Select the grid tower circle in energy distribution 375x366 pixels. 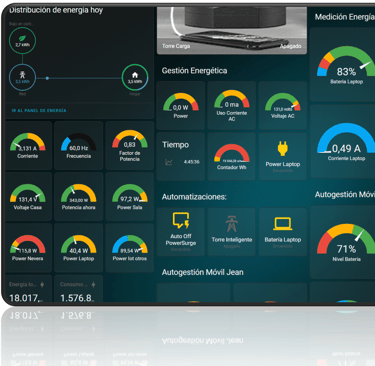tap(22, 78)
